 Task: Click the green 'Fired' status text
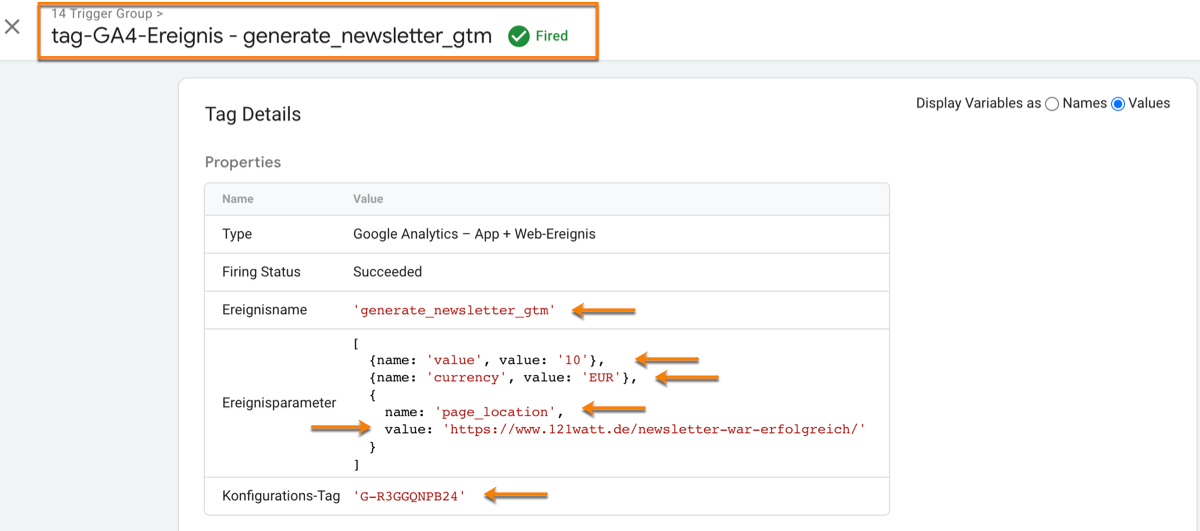click(552, 36)
